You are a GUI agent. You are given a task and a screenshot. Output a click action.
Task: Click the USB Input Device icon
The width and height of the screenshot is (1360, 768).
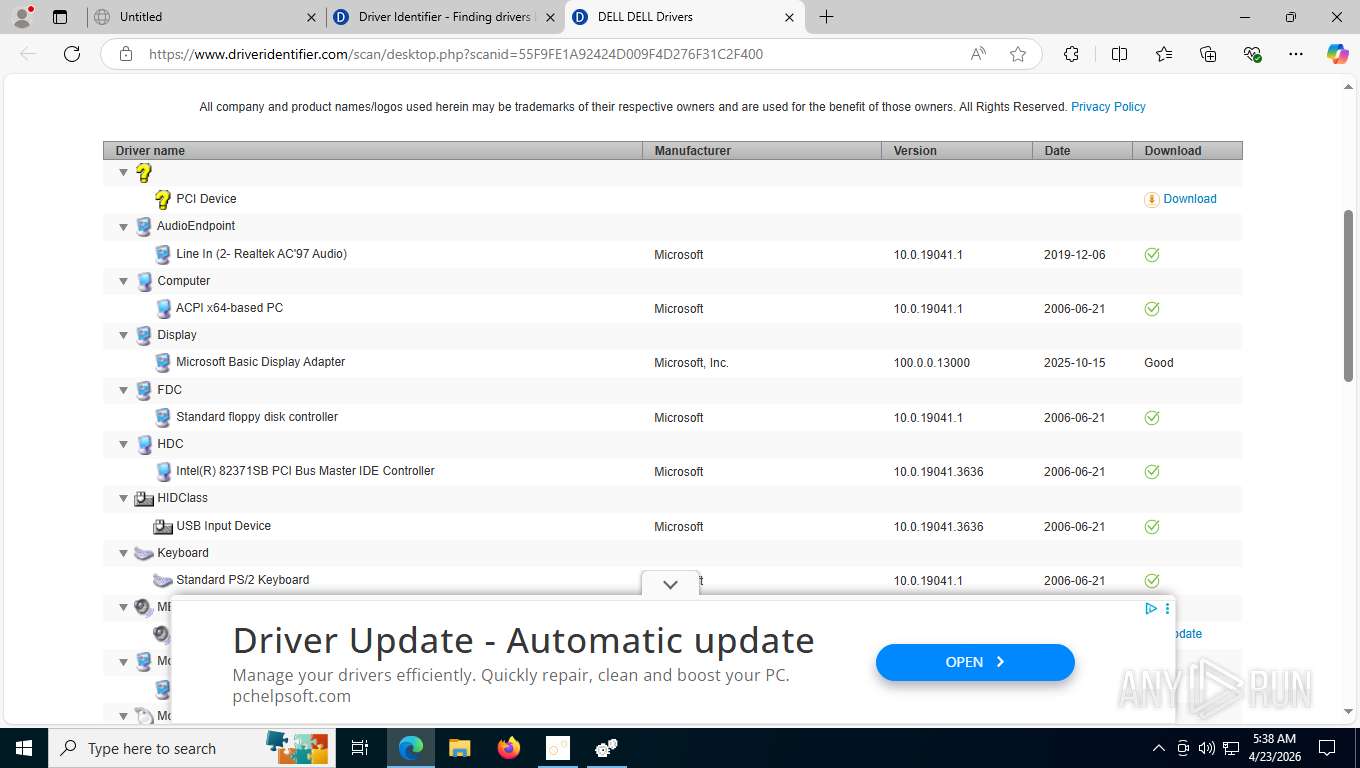pyautogui.click(x=163, y=526)
